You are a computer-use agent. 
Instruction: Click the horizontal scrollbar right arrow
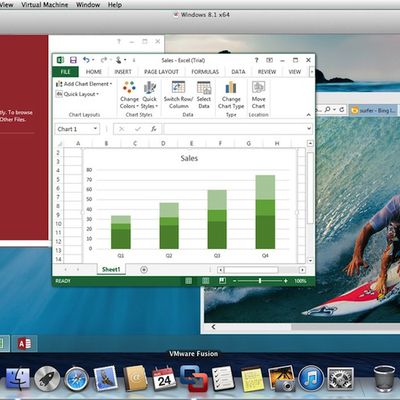(302, 270)
